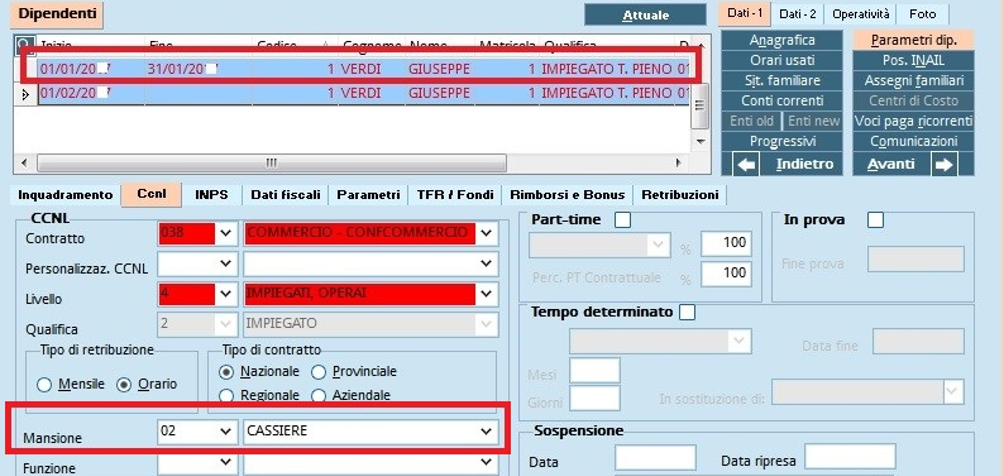Screen dimensions: 1004x476
Task: Choose Provinciale contract type
Action: tap(318, 372)
